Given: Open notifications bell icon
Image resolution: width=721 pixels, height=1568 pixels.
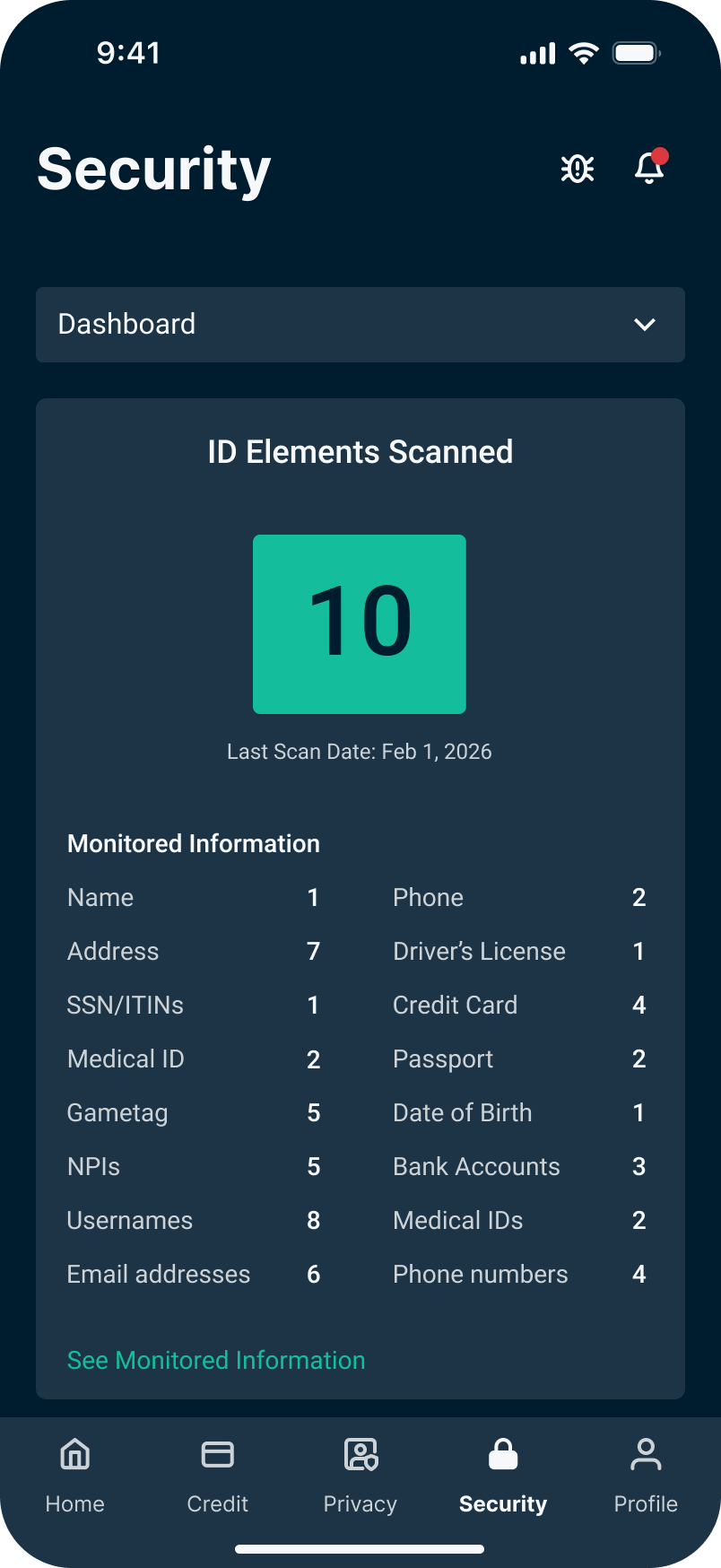Looking at the screenshot, I should [649, 169].
